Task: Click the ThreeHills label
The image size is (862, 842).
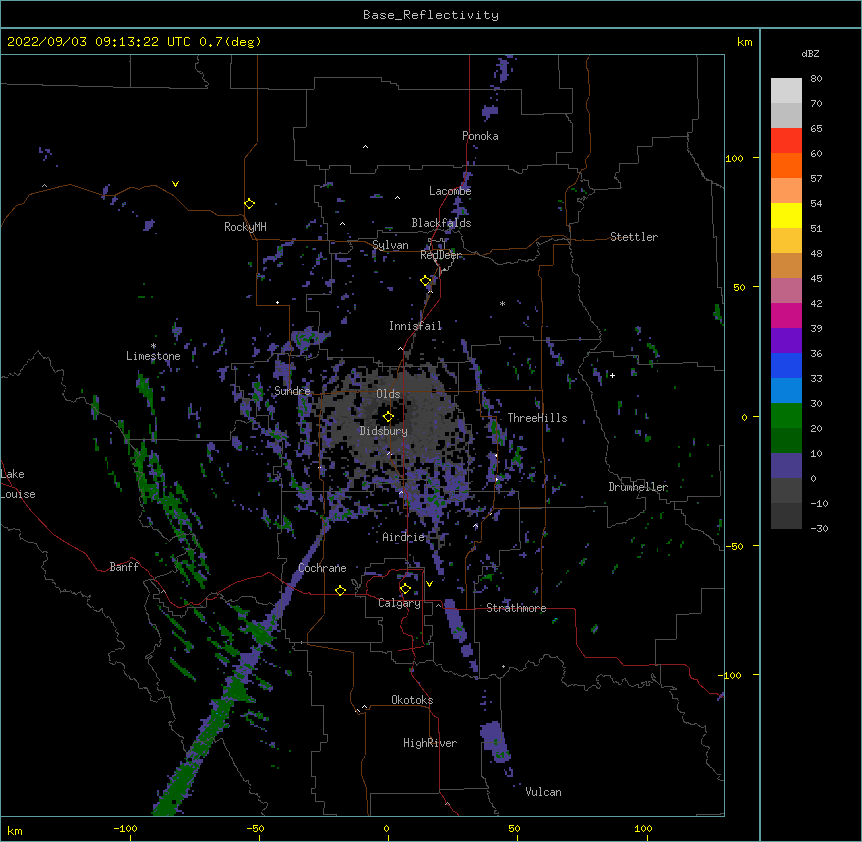Action: pyautogui.click(x=537, y=418)
